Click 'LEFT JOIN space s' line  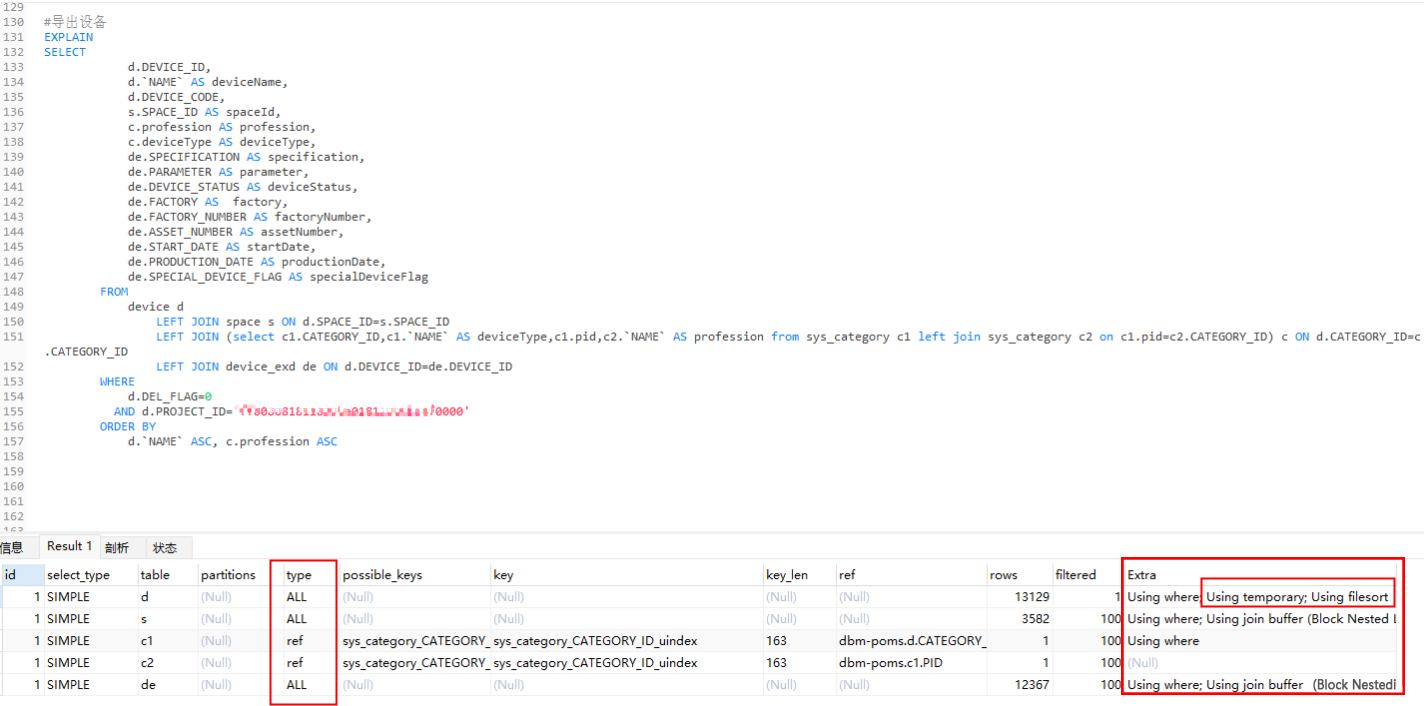(303, 322)
